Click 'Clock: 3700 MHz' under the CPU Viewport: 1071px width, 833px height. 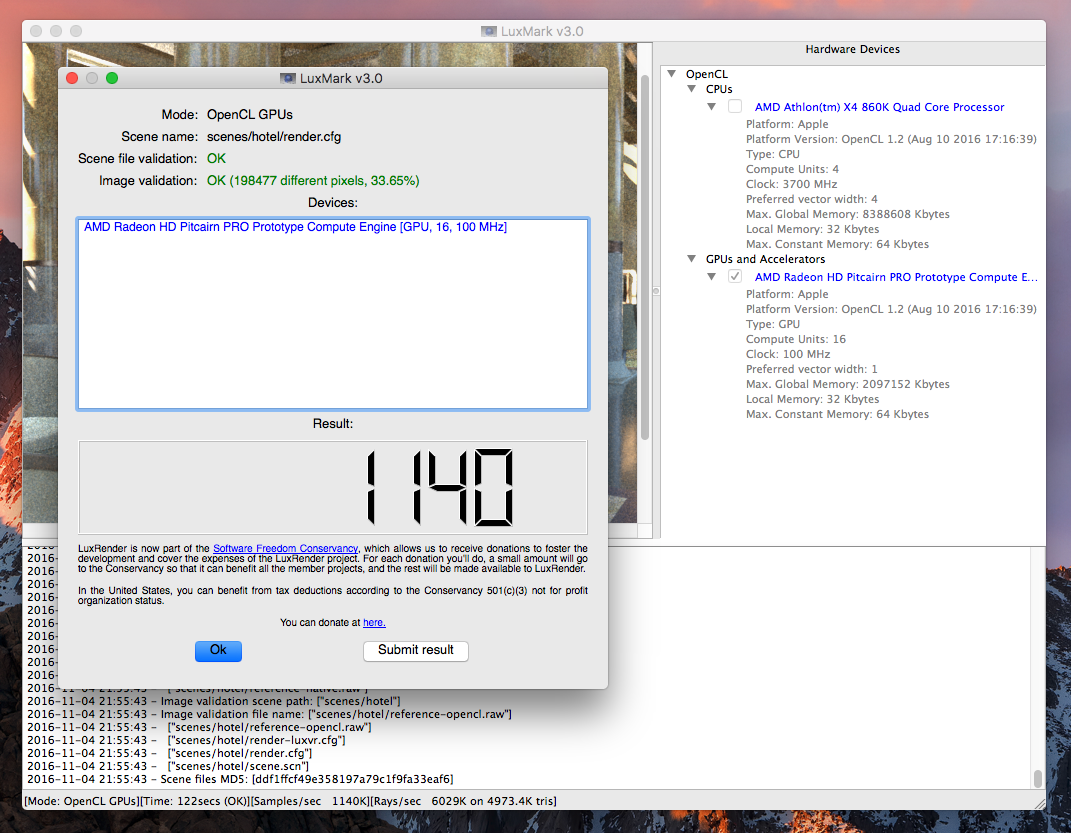coord(791,184)
